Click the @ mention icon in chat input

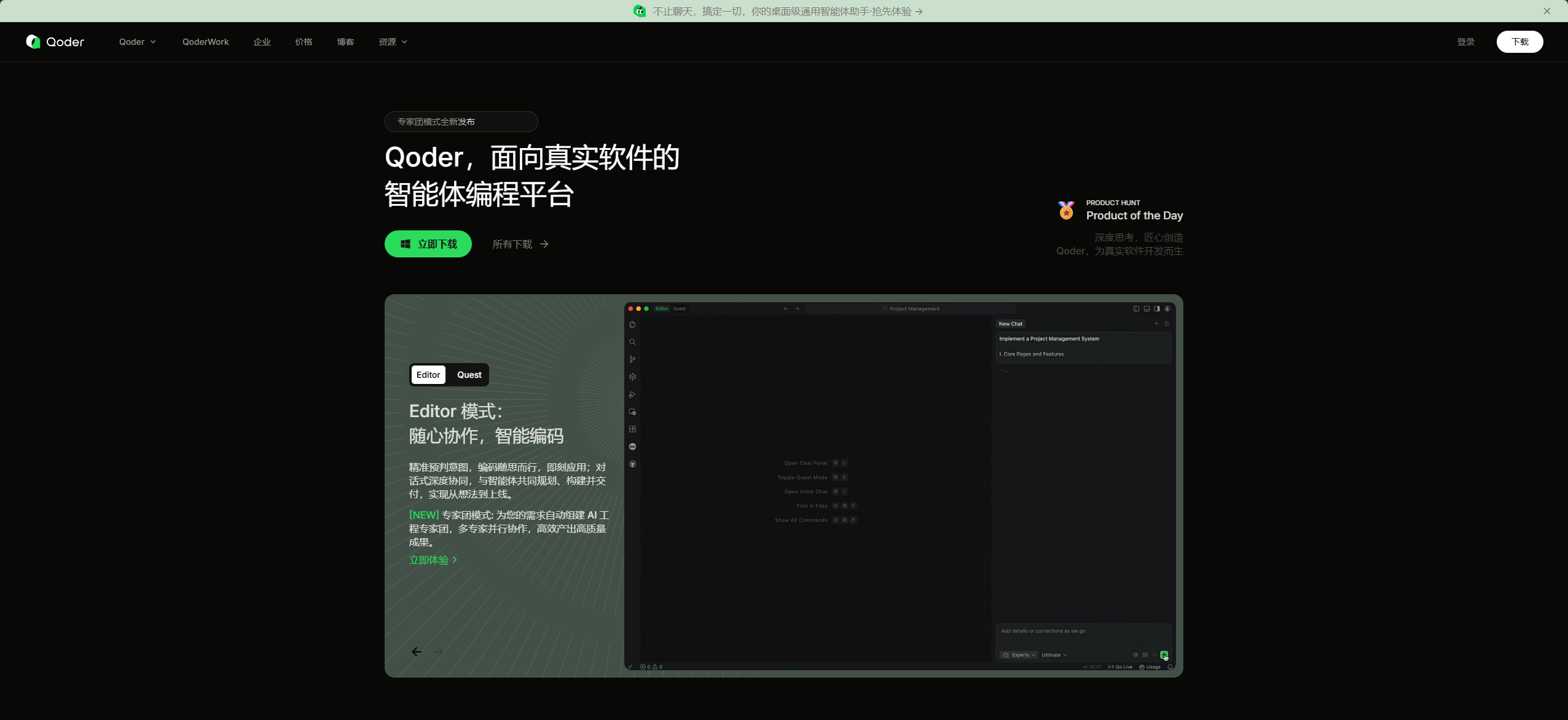[1135, 655]
